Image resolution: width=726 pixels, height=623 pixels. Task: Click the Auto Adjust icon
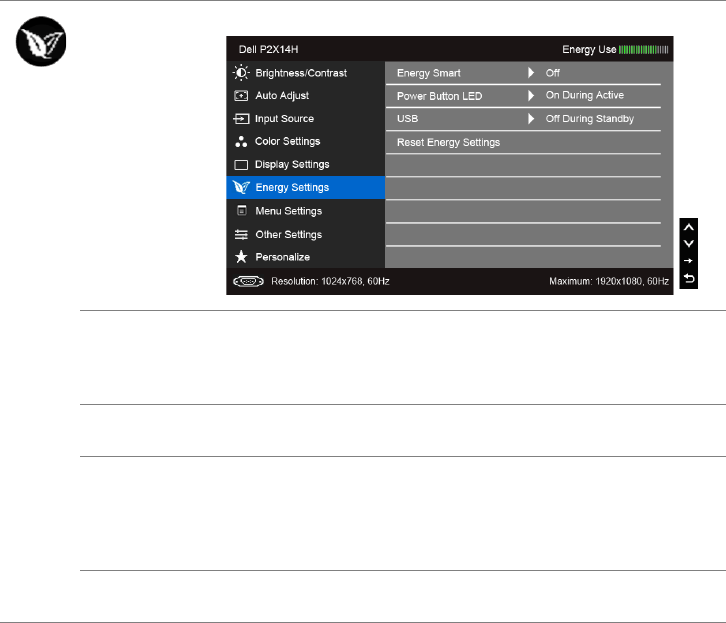pos(241,96)
